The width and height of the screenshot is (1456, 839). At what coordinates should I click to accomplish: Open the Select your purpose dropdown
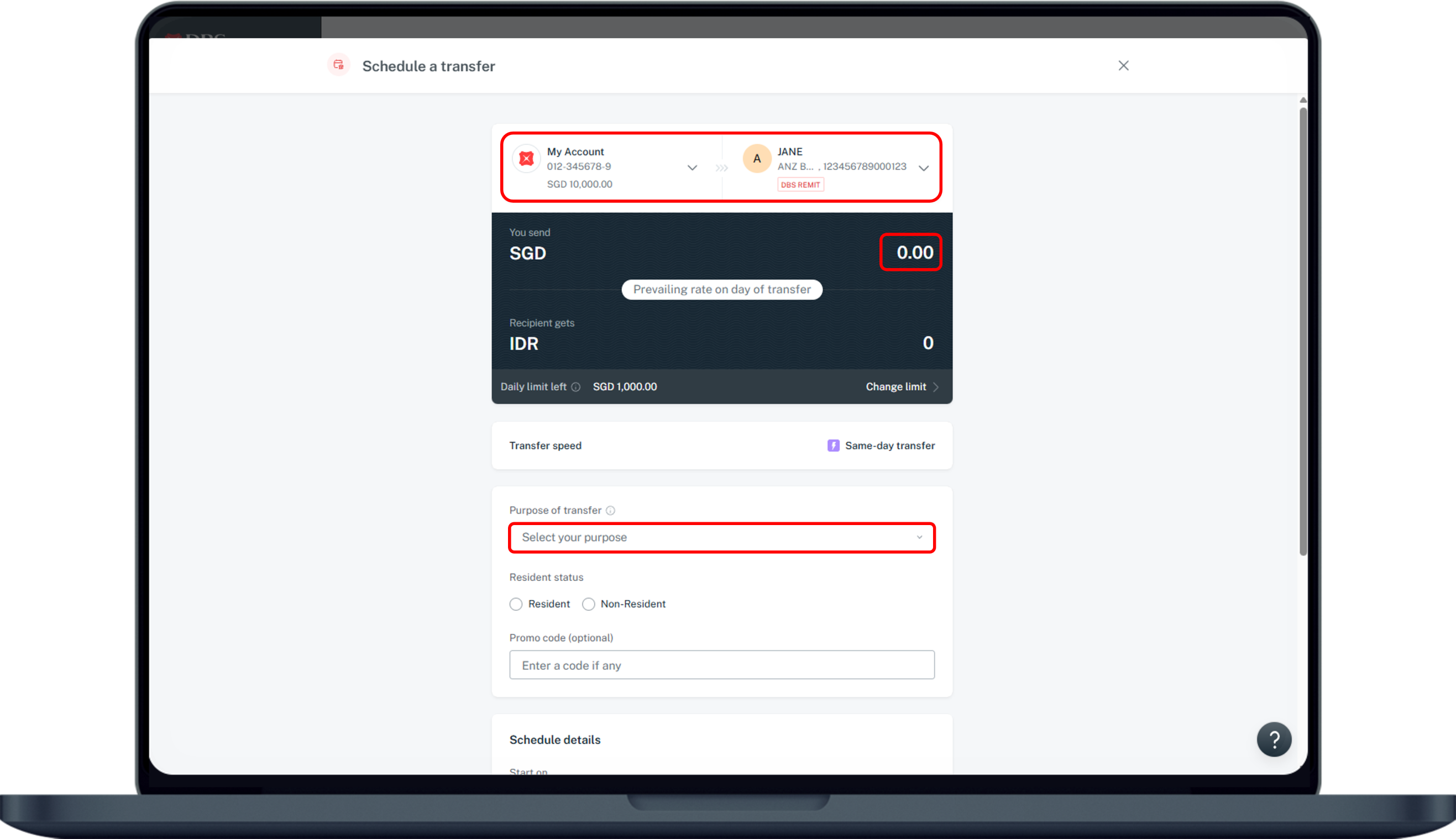coord(721,538)
